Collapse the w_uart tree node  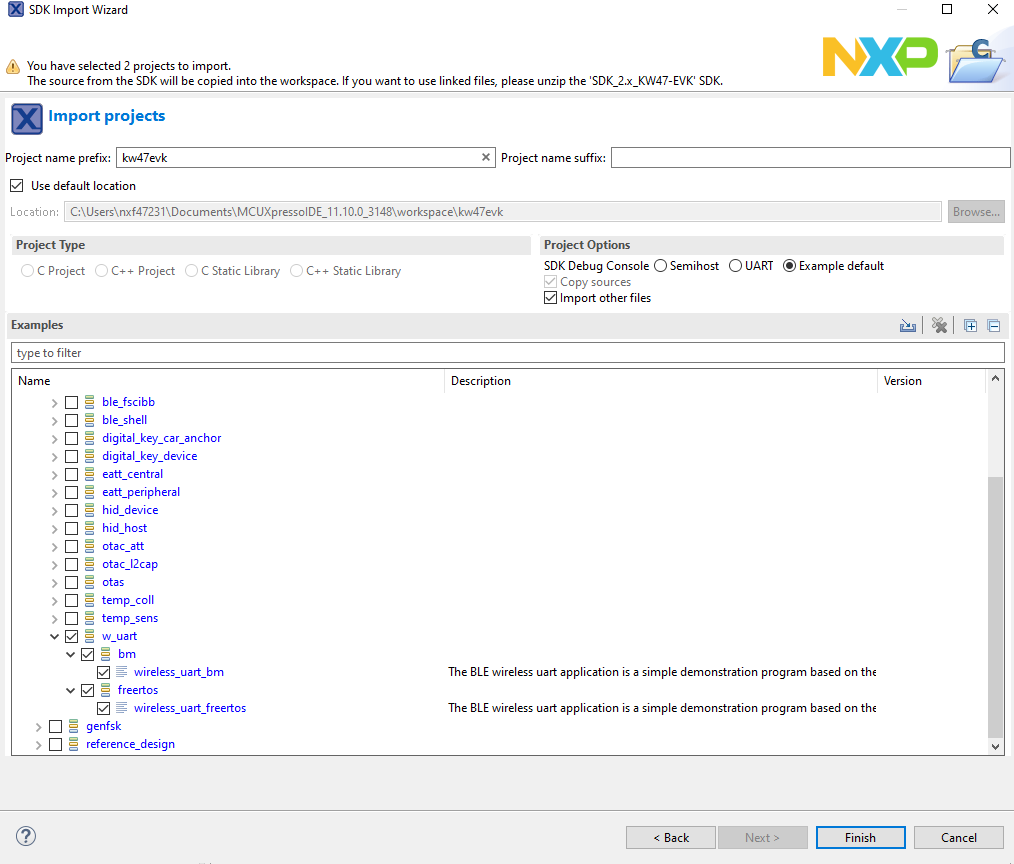55,636
